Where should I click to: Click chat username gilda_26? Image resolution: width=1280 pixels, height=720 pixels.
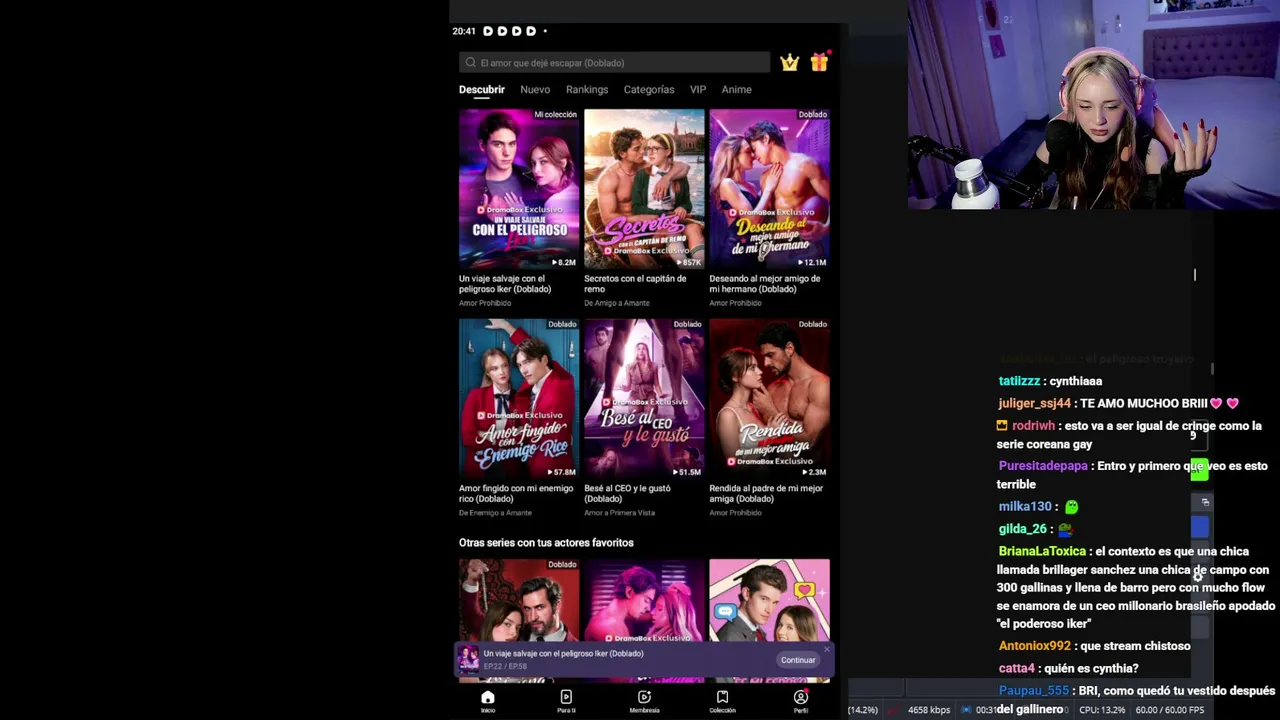(1022, 529)
